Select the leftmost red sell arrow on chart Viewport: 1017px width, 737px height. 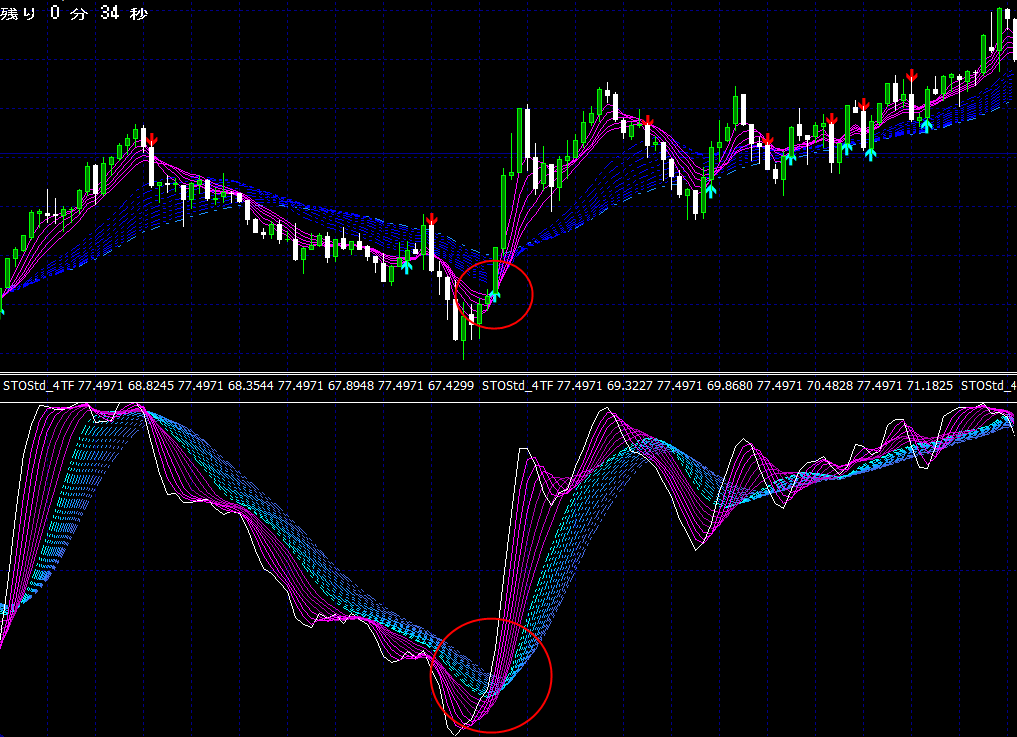(x=152, y=139)
